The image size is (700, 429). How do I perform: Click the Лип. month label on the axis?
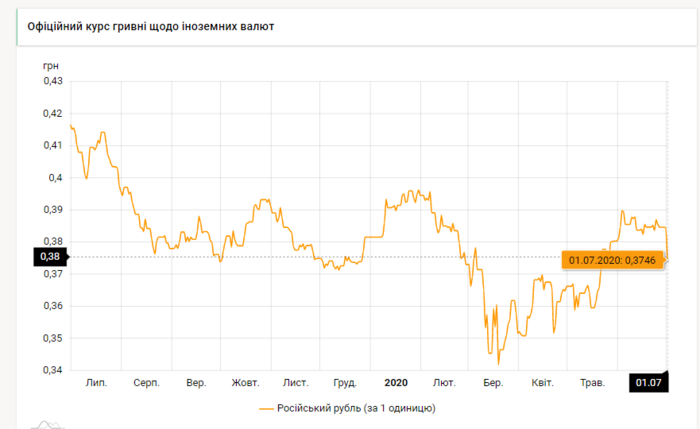click(x=98, y=383)
